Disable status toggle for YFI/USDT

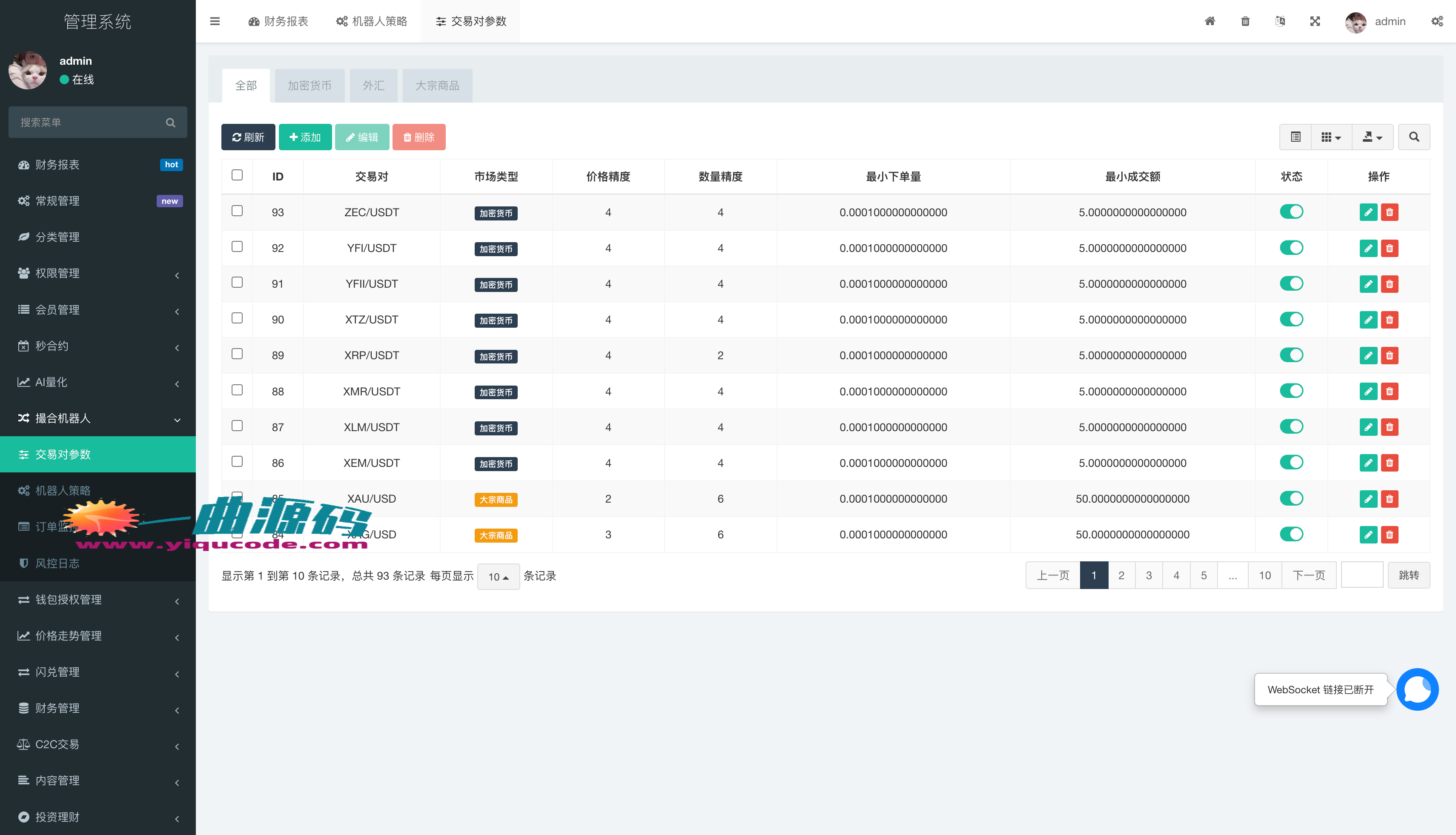click(1291, 248)
